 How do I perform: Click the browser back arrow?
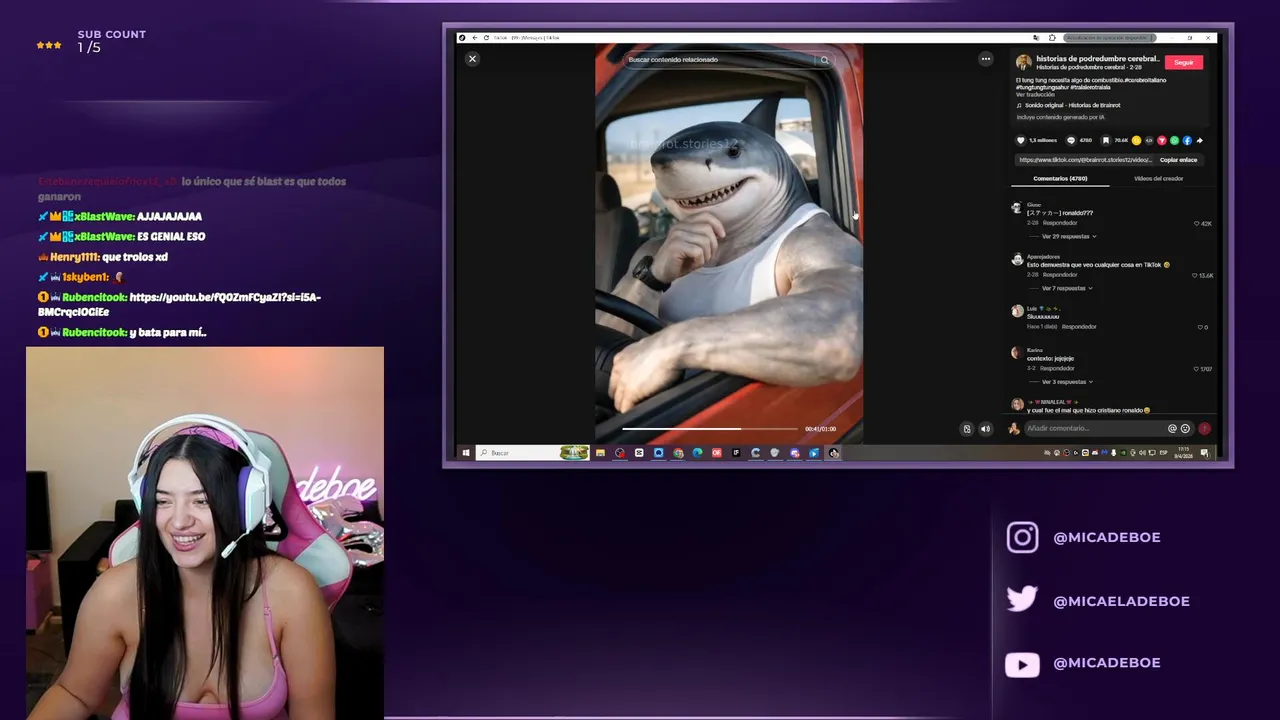click(474, 38)
